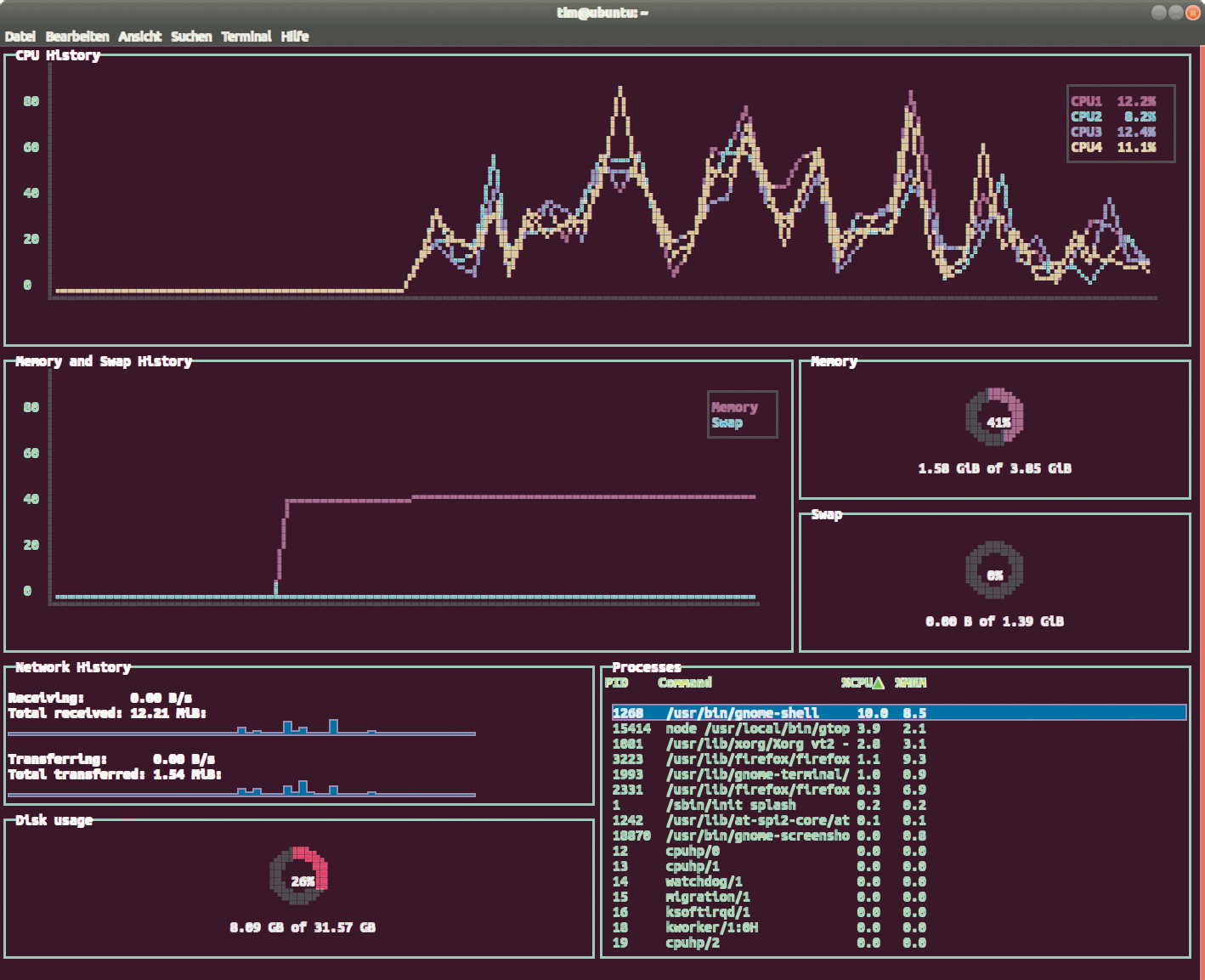Viewport: 1205px width, 980px height.
Task: Click the Disk usage donut showing 26%
Action: pyautogui.click(x=299, y=875)
